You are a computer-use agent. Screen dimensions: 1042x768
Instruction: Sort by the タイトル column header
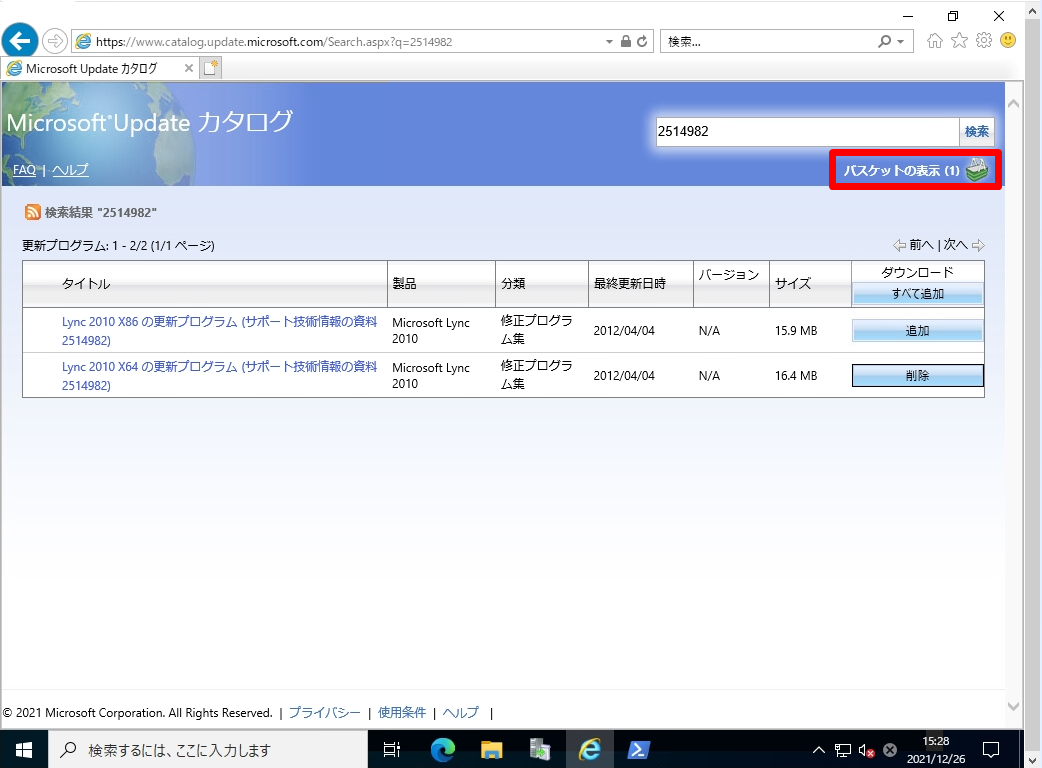[x=86, y=284]
